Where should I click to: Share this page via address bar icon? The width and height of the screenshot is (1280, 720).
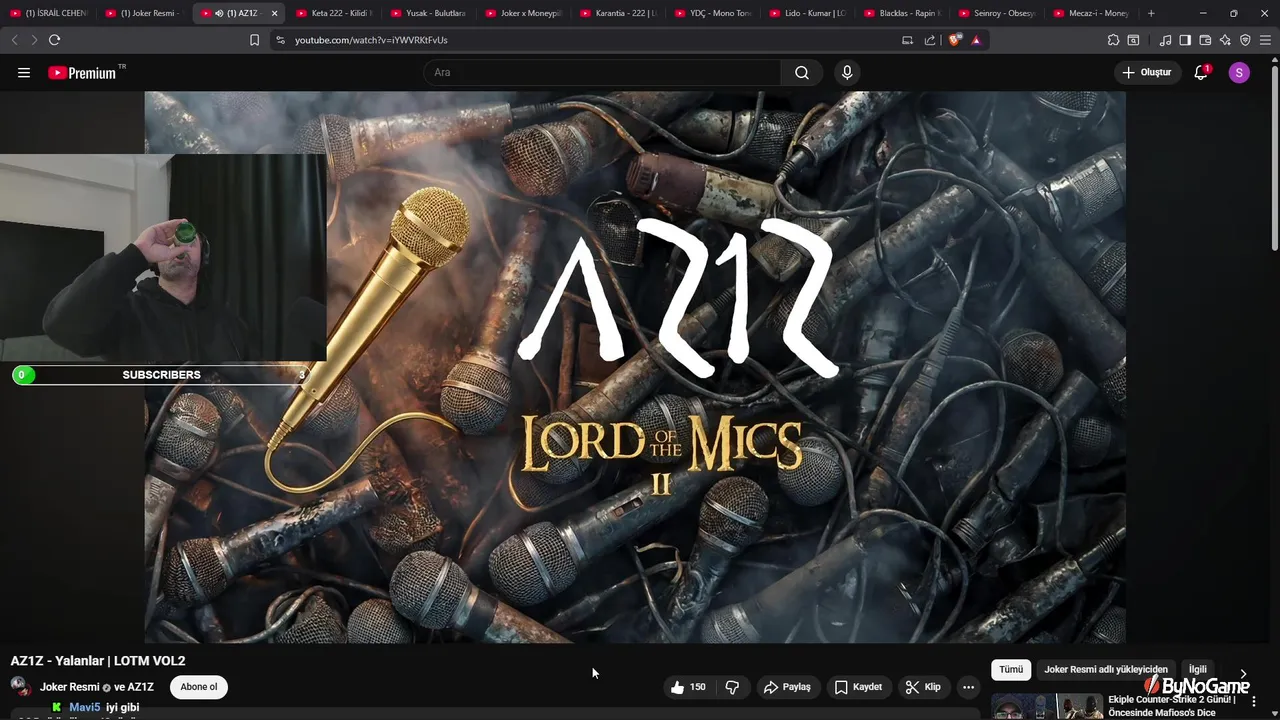(930, 40)
